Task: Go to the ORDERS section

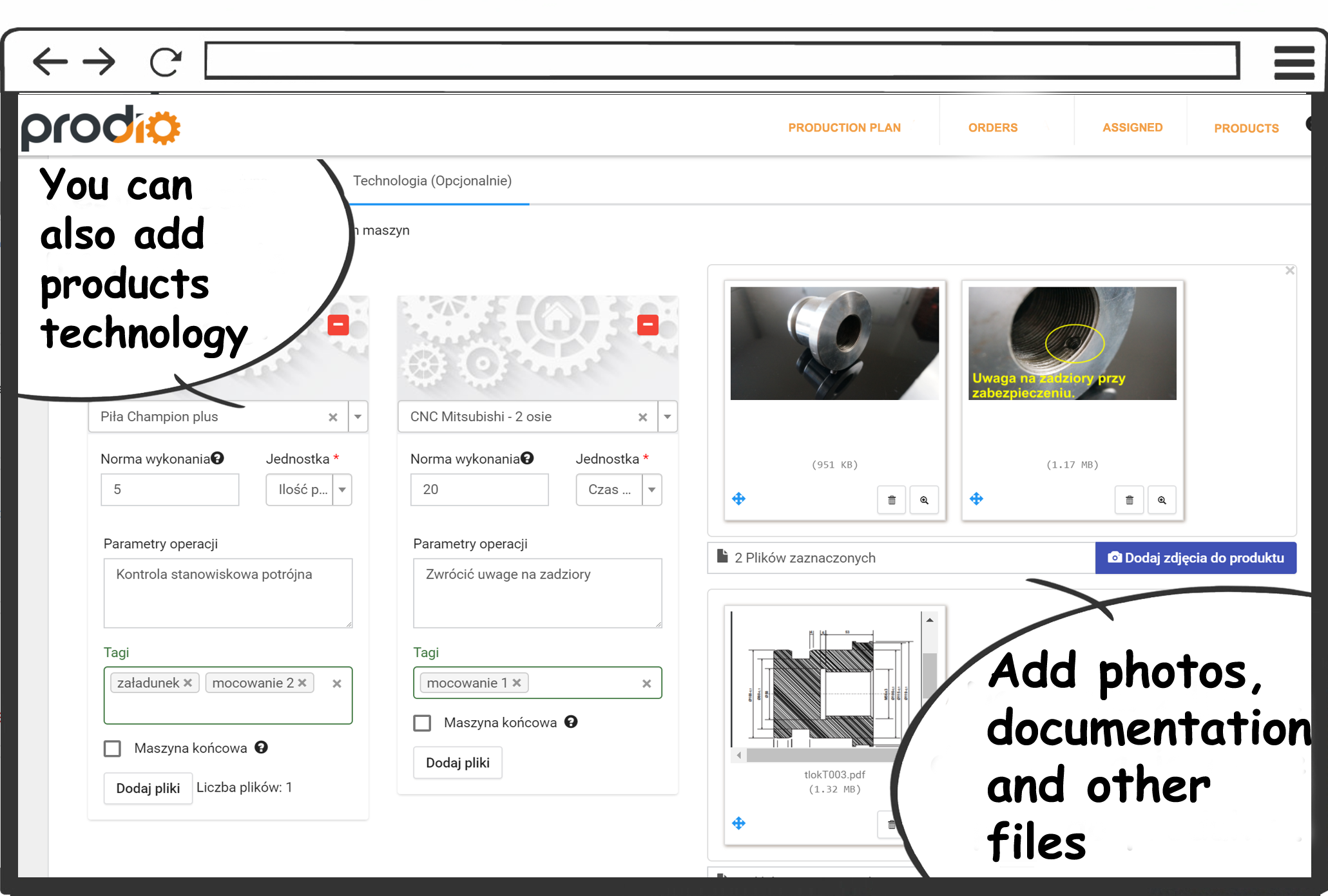Action: pos(993,128)
